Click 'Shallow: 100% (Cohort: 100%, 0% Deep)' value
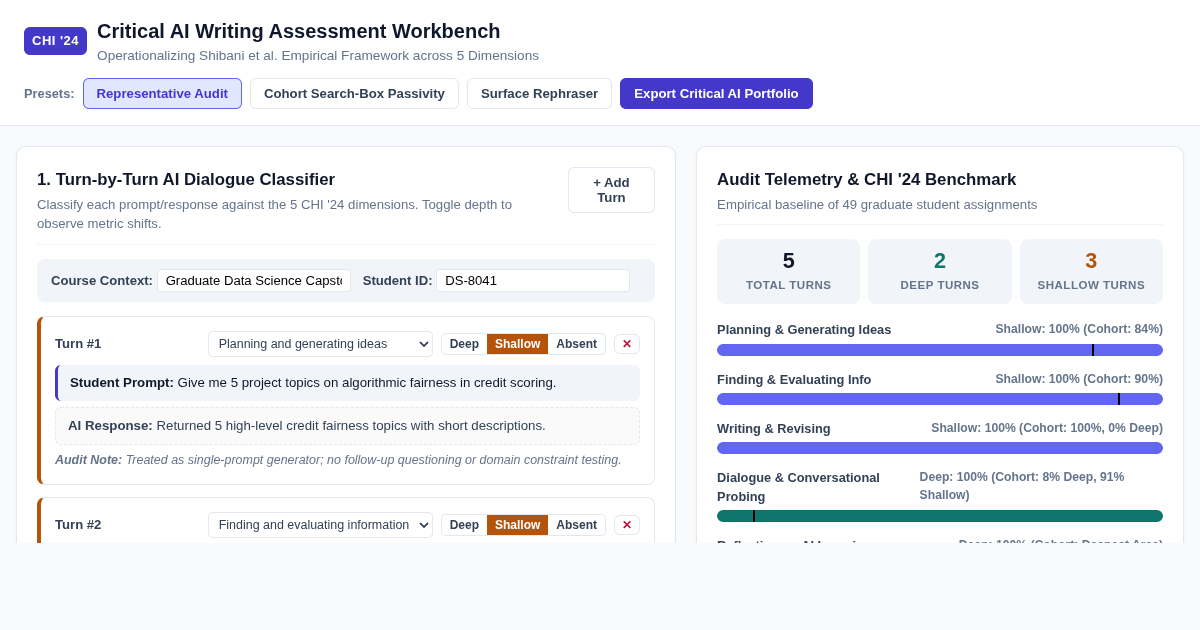The height and width of the screenshot is (630, 1200). click(x=1047, y=428)
